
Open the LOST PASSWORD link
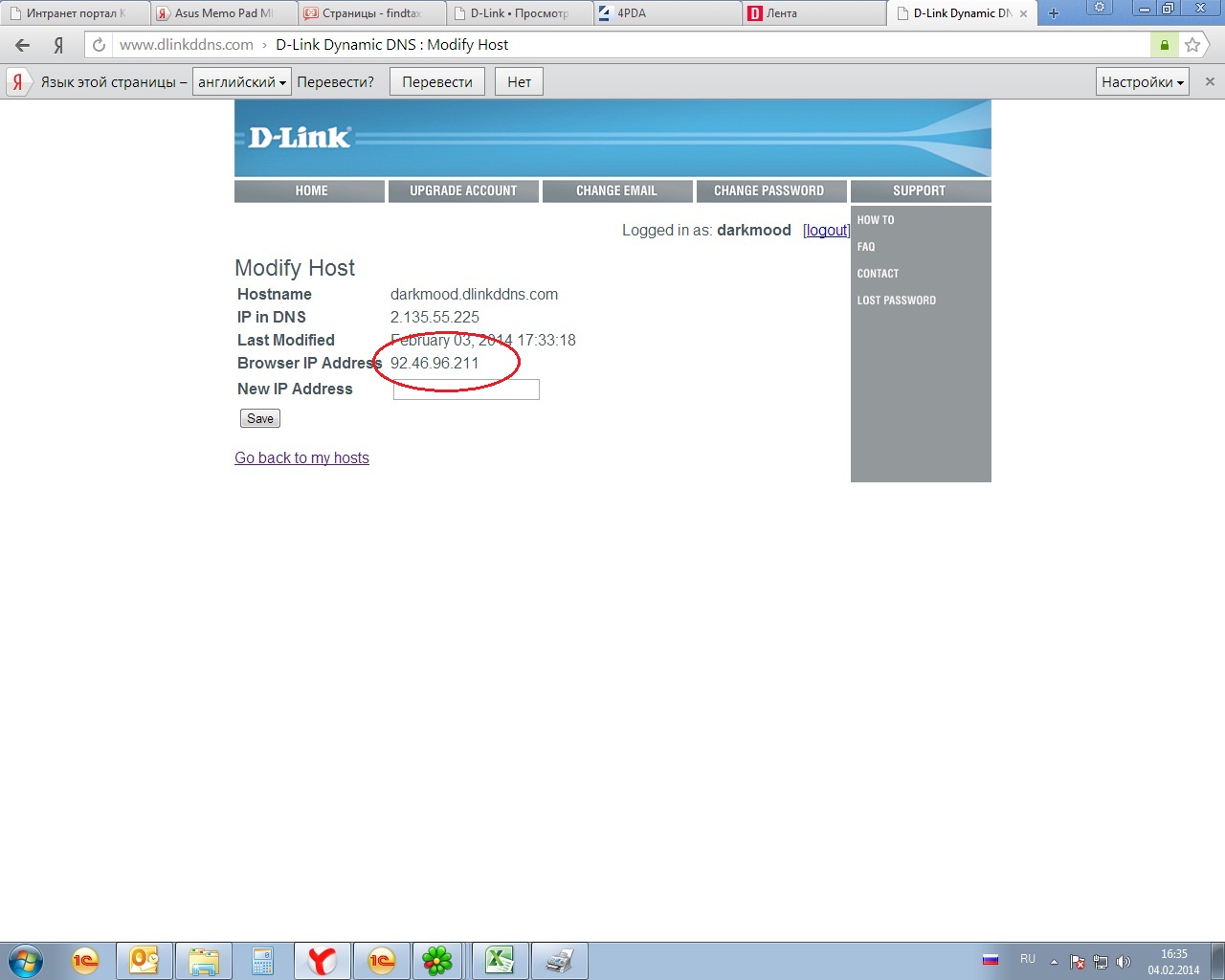[x=897, y=301]
